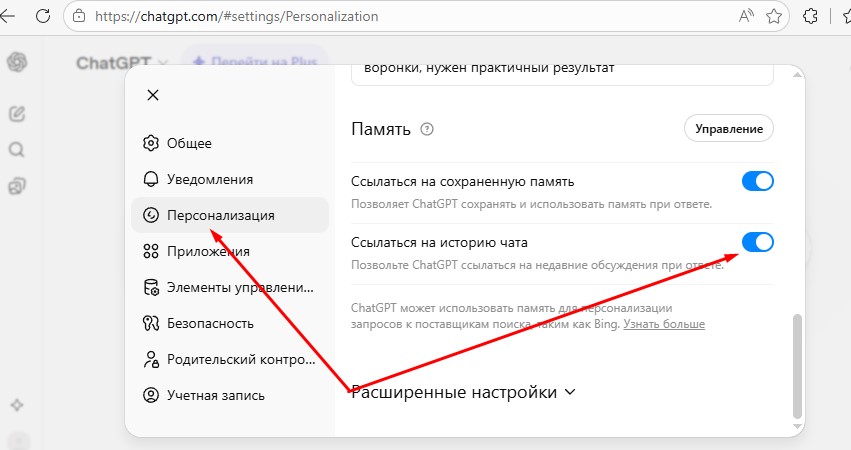Screen dimensions: 851x450
Task: Click the help icon next to Память
Action: click(x=427, y=129)
